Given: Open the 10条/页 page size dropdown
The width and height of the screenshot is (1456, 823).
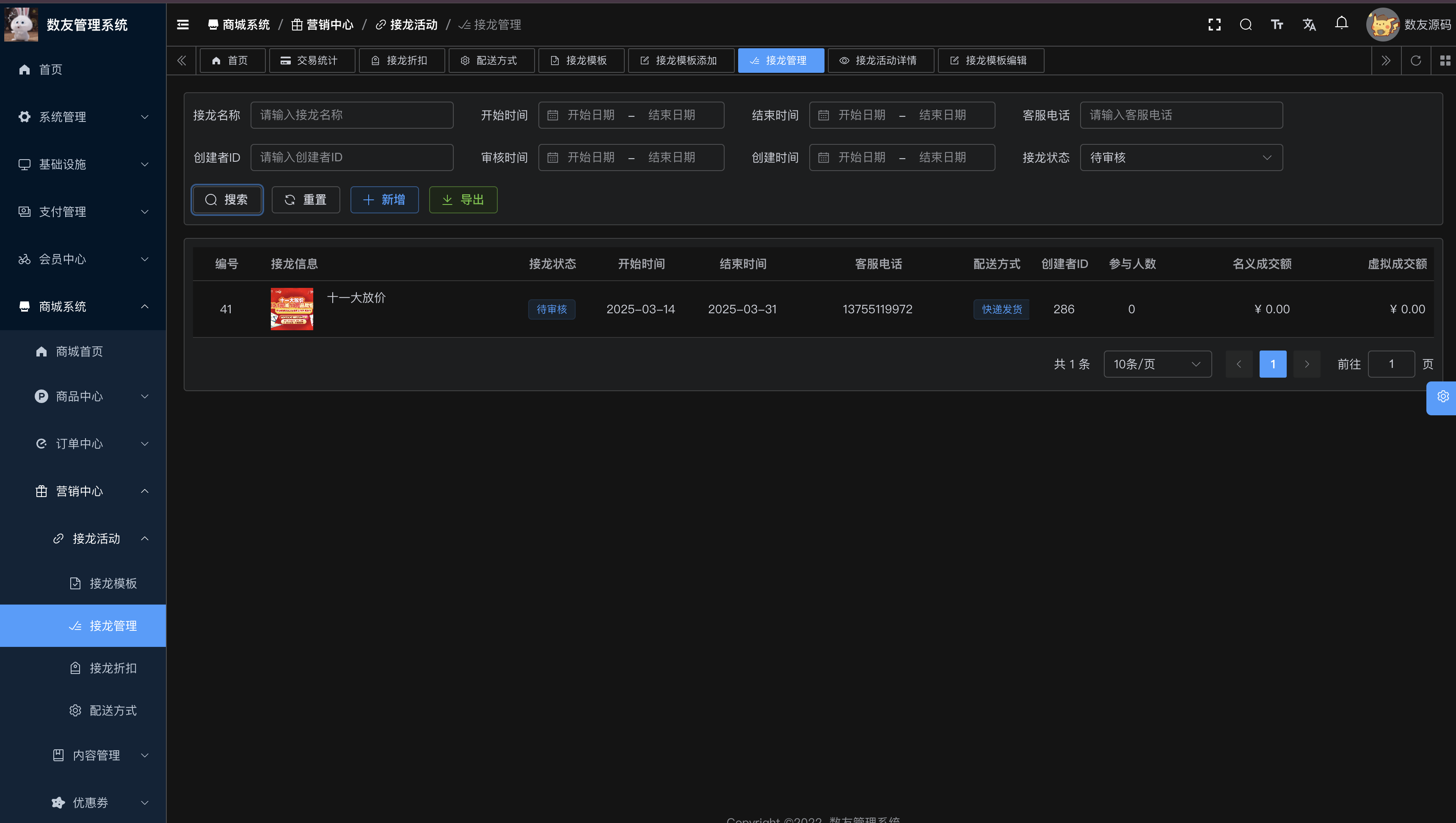Looking at the screenshot, I should [x=1157, y=364].
